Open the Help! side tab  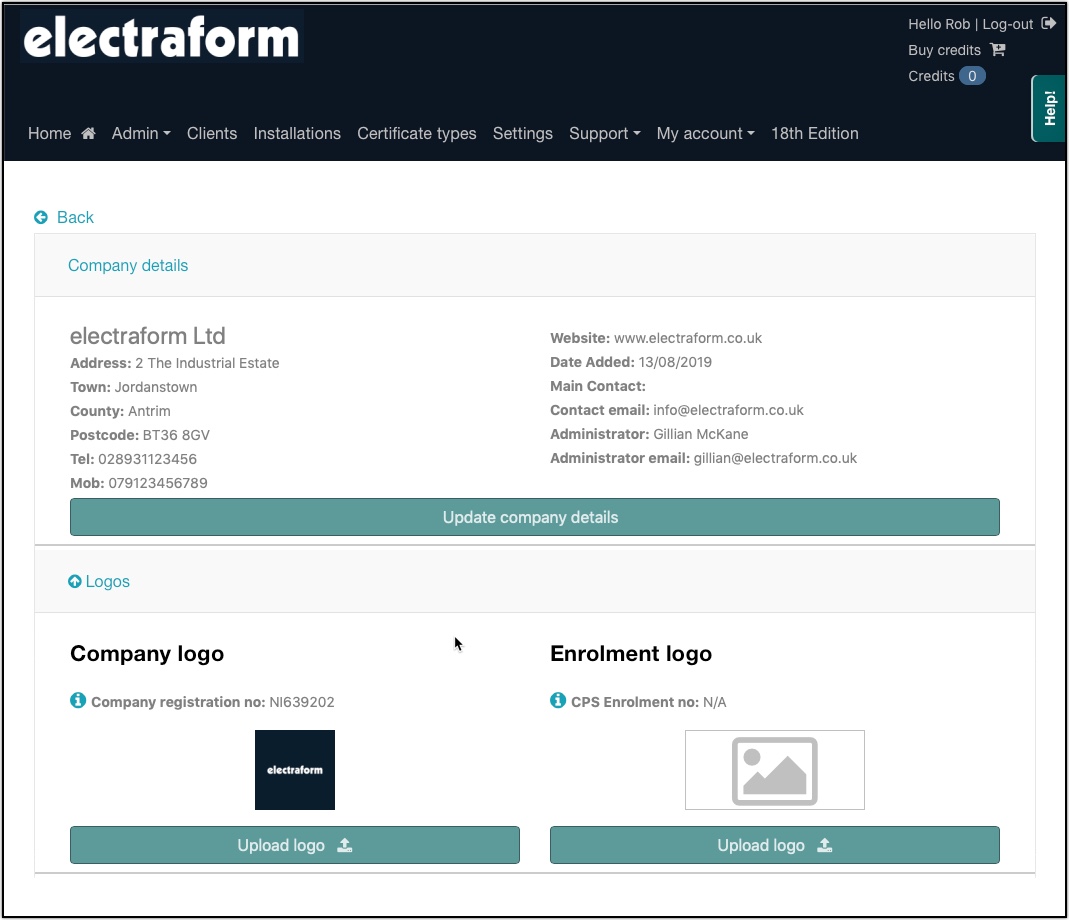(1049, 108)
